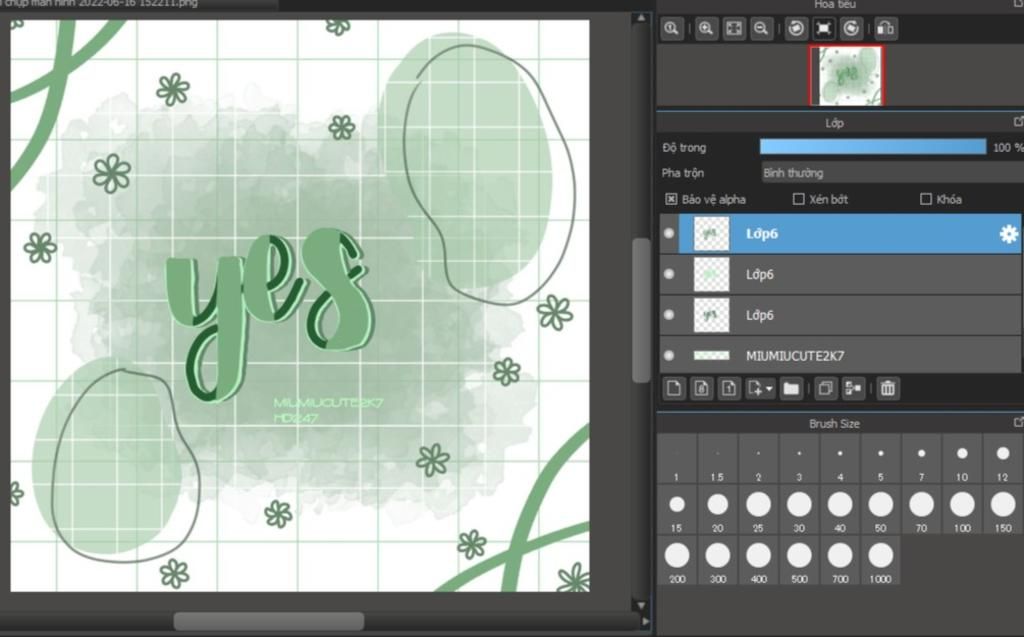Uncheck the Bảo vệ alpha checkbox
Screen dimensions: 1024x637
coord(670,199)
